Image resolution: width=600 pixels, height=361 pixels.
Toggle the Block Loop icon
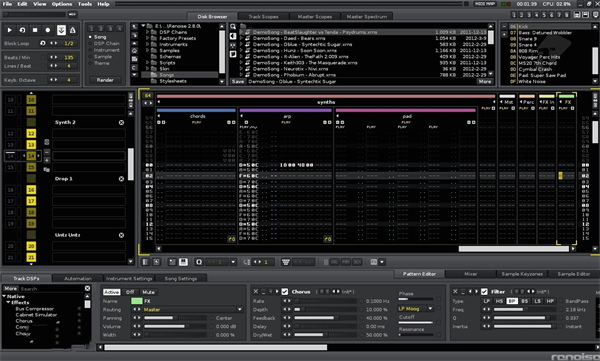42,43
